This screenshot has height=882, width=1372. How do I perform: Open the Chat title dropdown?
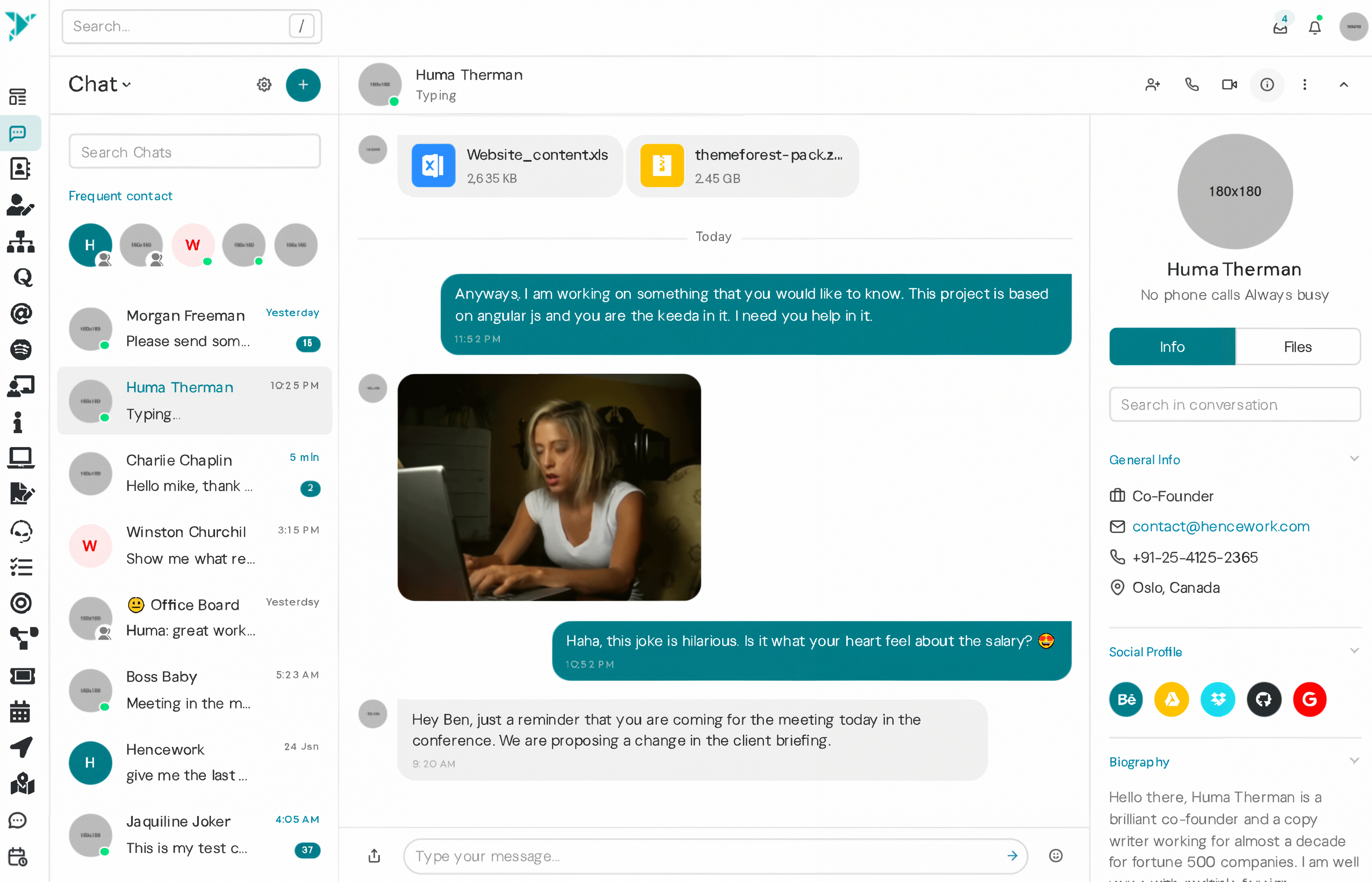click(100, 84)
